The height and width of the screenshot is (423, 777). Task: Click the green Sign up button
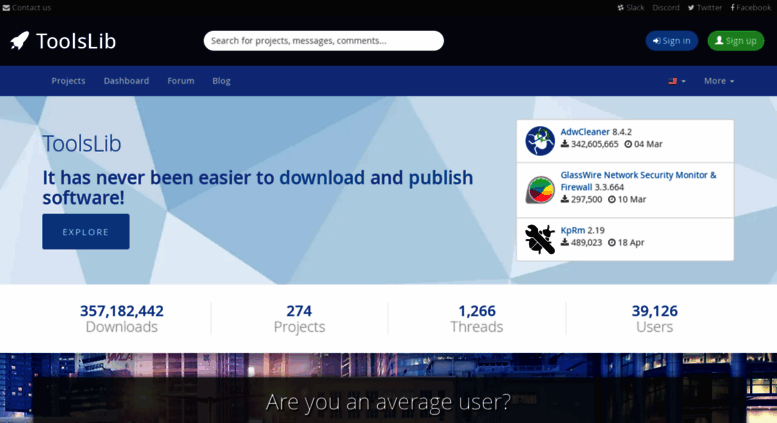[x=736, y=41]
